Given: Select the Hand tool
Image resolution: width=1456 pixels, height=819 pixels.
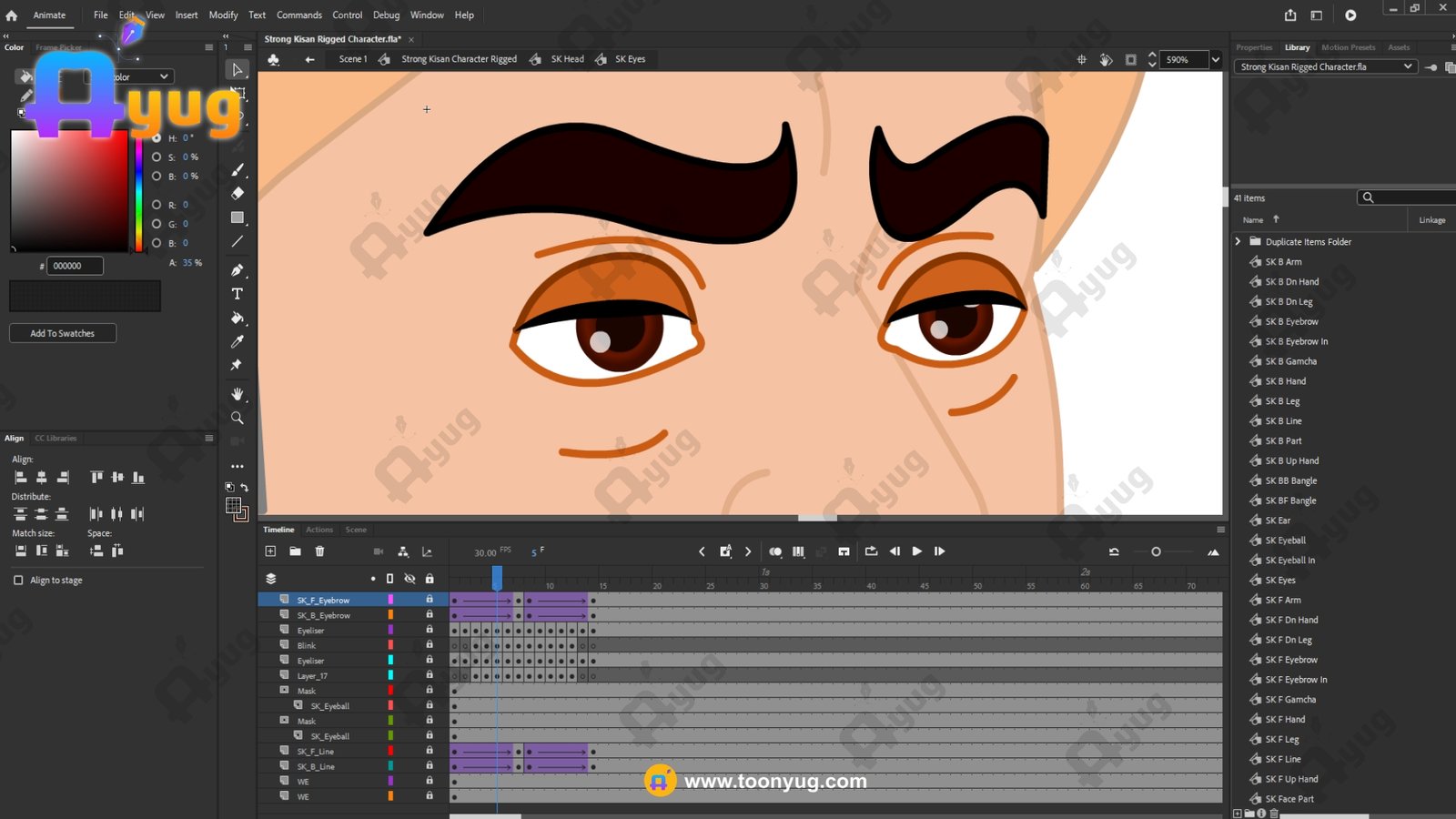Looking at the screenshot, I should 238,394.
